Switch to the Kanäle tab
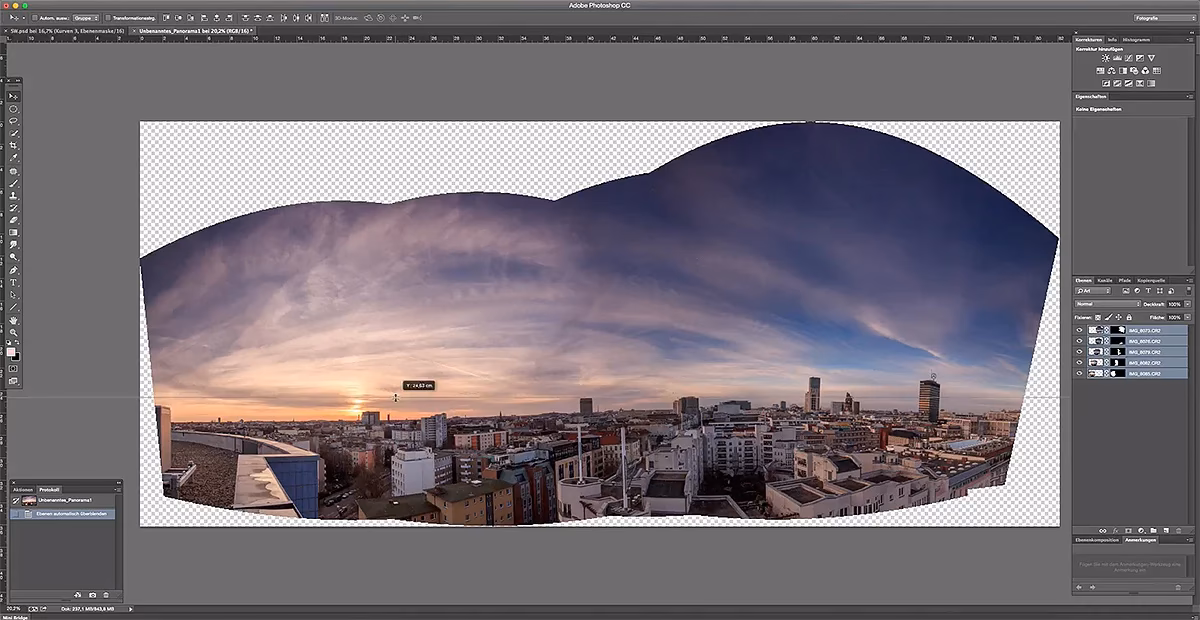Image resolution: width=1200 pixels, height=620 pixels. [x=1103, y=281]
